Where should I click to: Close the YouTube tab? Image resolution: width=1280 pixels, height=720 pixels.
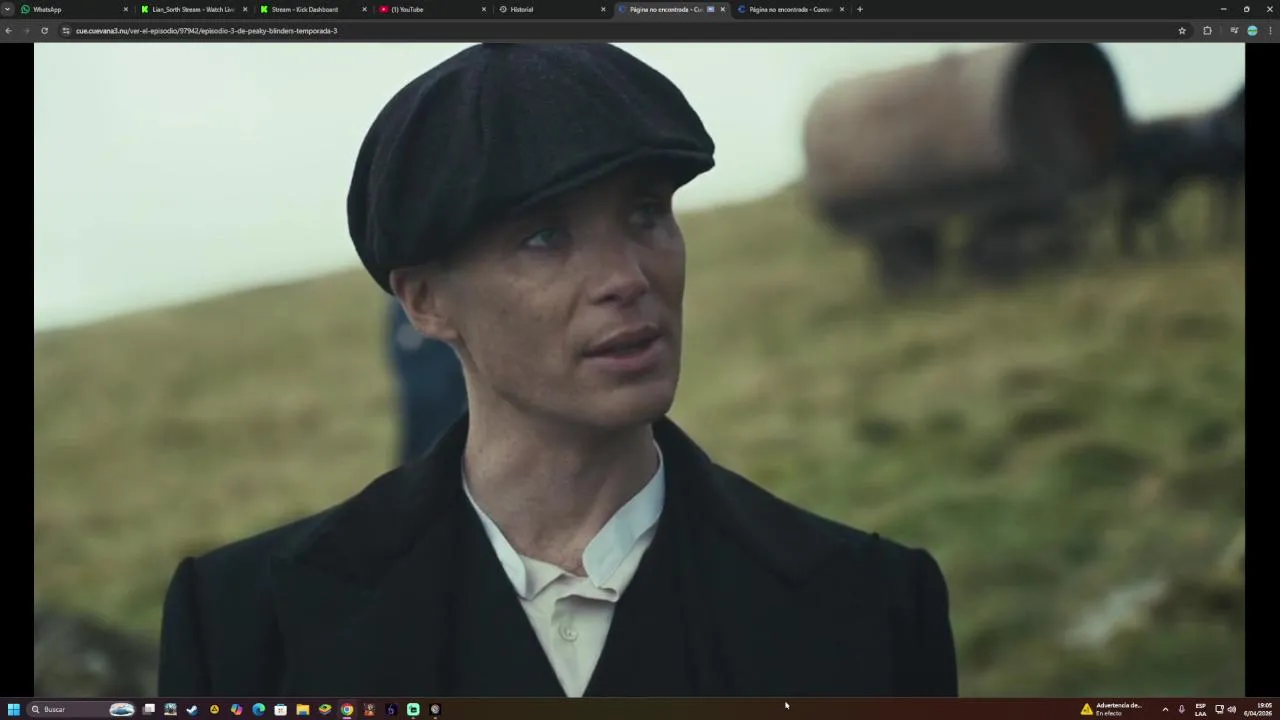coord(483,9)
